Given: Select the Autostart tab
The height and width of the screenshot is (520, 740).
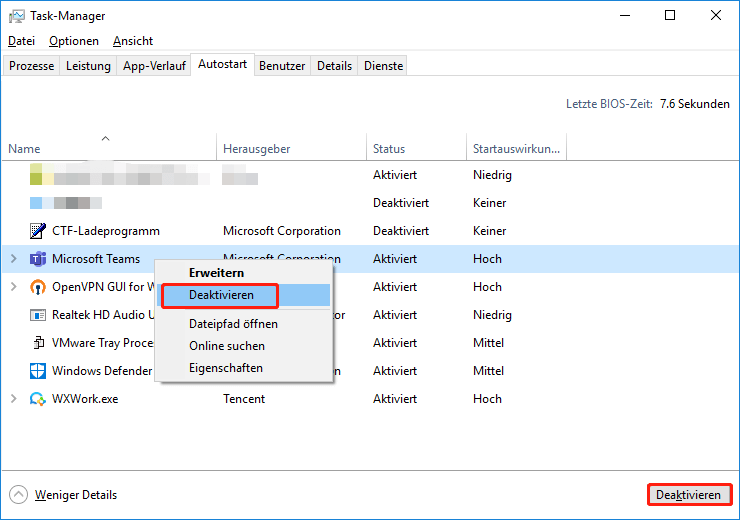Looking at the screenshot, I should 222,64.
